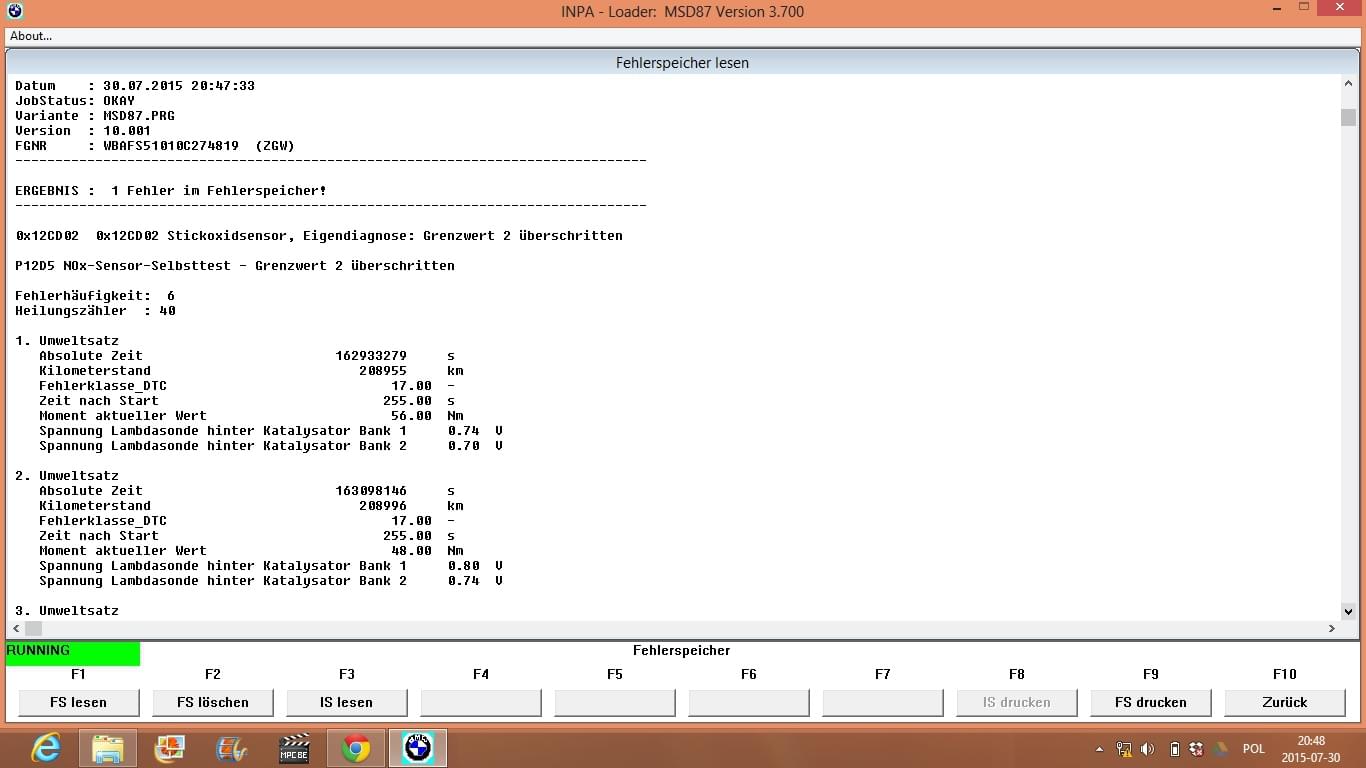
Task: Click the network warning tray icon
Action: coord(1124,748)
